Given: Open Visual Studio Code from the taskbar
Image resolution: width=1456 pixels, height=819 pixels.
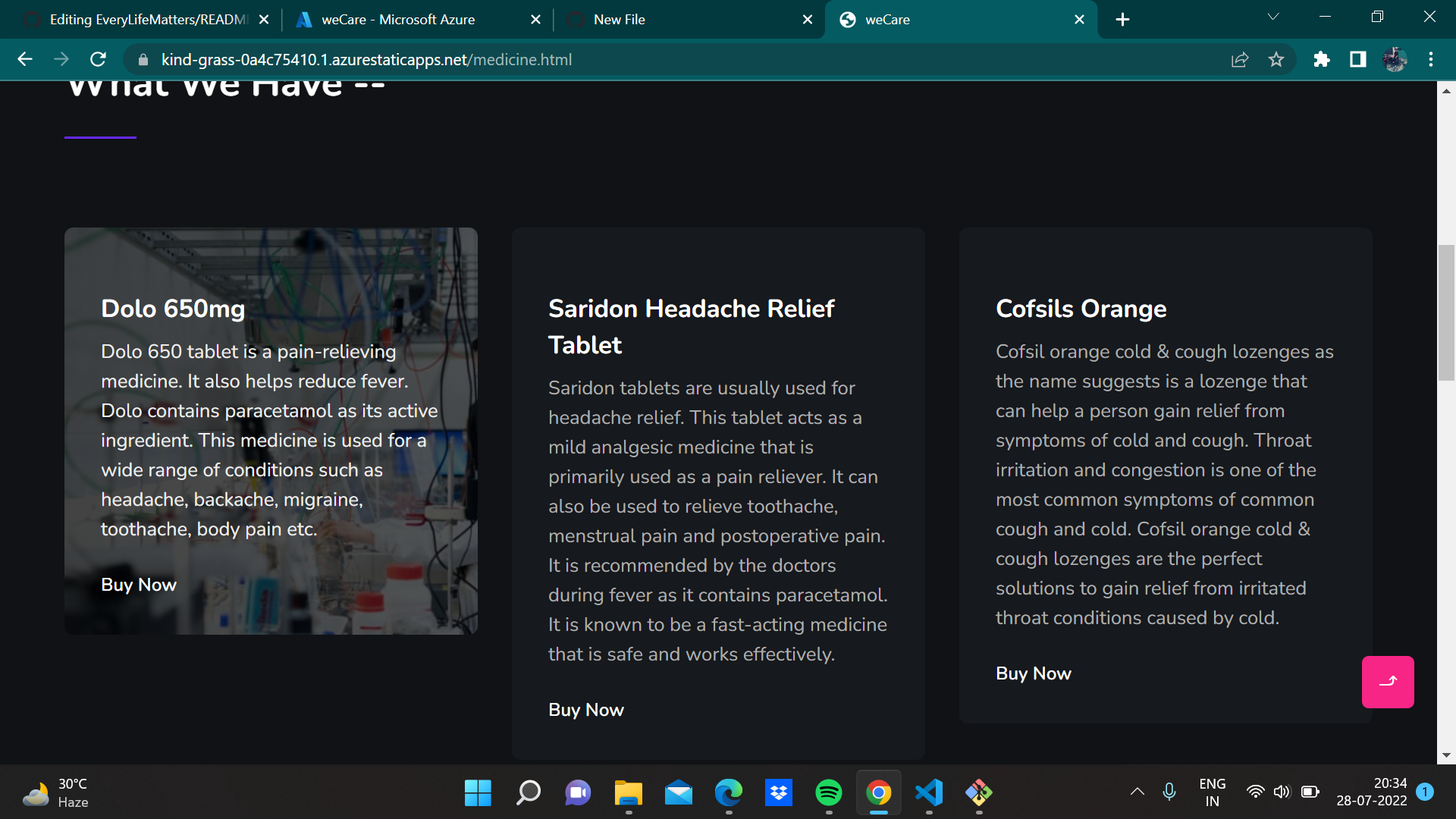Looking at the screenshot, I should (x=929, y=792).
